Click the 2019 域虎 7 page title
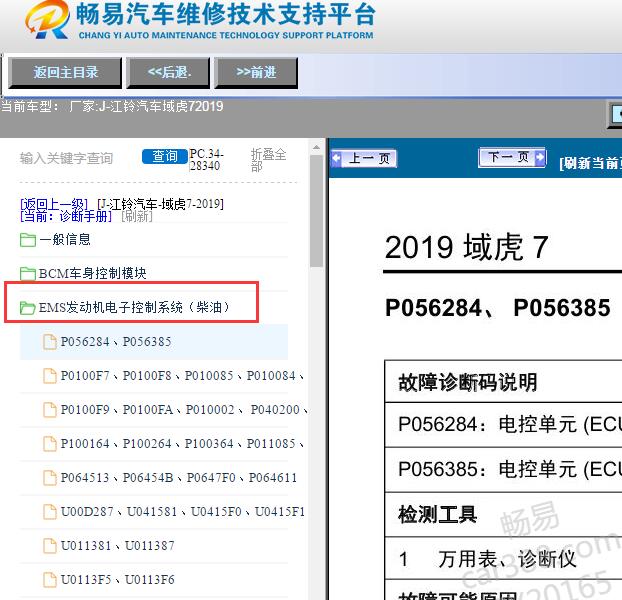Image resolution: width=622 pixels, height=600 pixels. tap(466, 247)
